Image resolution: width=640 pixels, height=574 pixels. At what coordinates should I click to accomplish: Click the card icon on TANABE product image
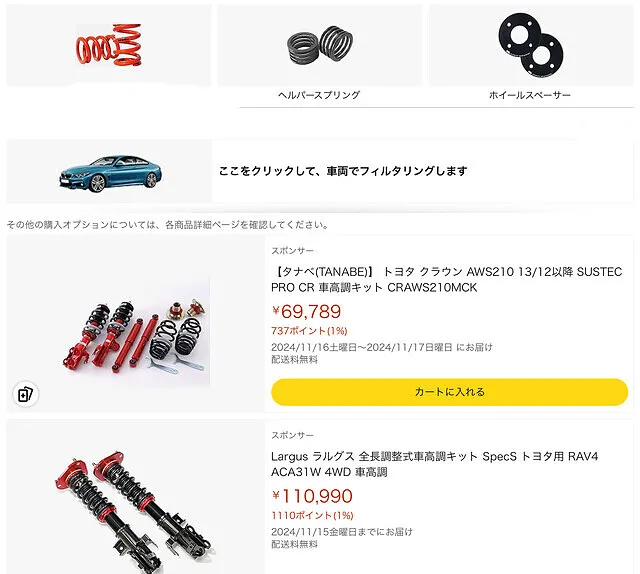pyautogui.click(x=25, y=394)
